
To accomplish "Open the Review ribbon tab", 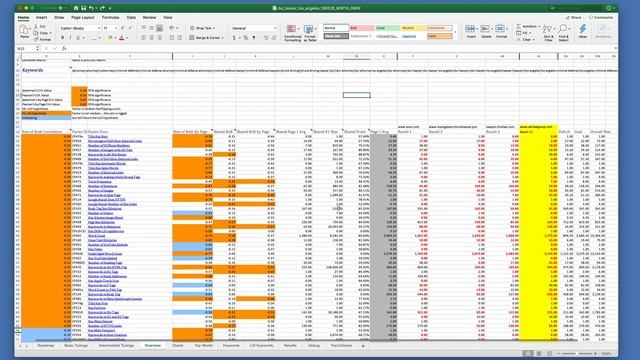I will click(x=149, y=18).
